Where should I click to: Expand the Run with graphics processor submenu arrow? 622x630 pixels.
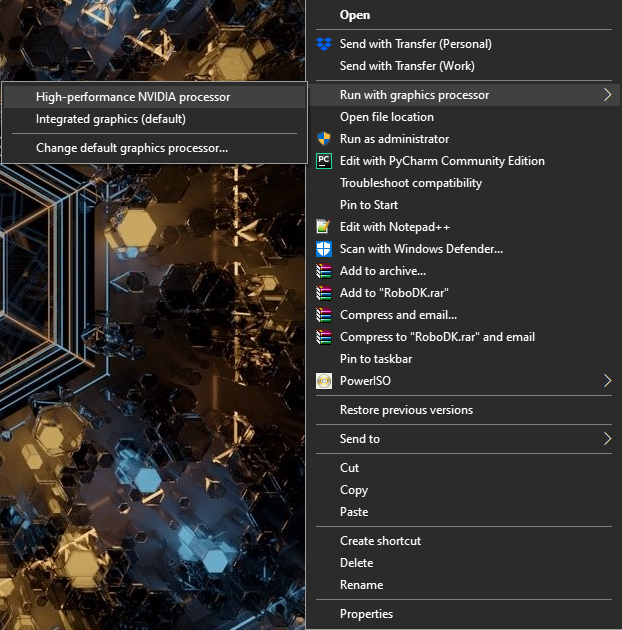click(x=606, y=95)
